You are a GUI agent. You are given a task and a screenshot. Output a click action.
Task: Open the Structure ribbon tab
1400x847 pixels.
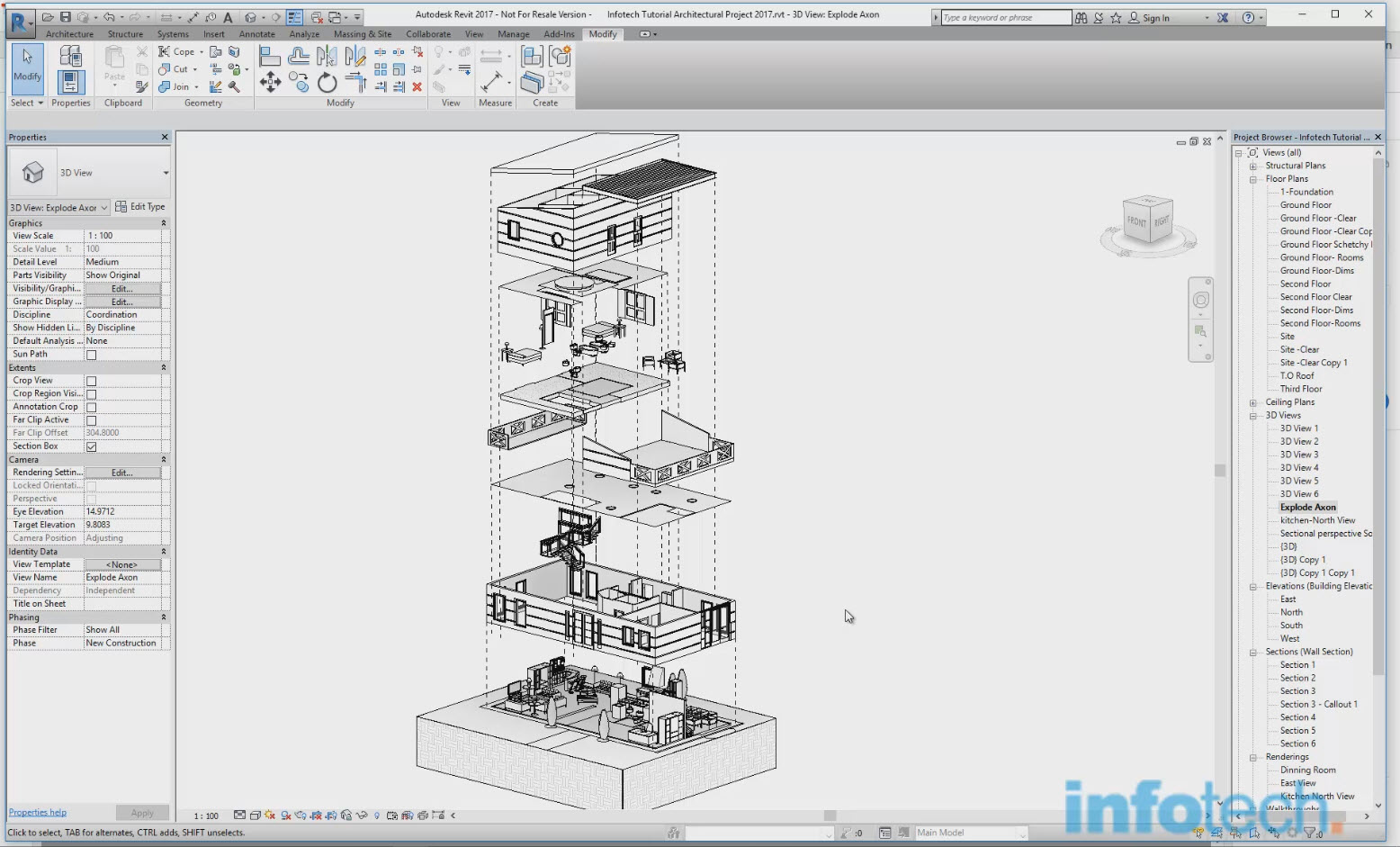[125, 34]
